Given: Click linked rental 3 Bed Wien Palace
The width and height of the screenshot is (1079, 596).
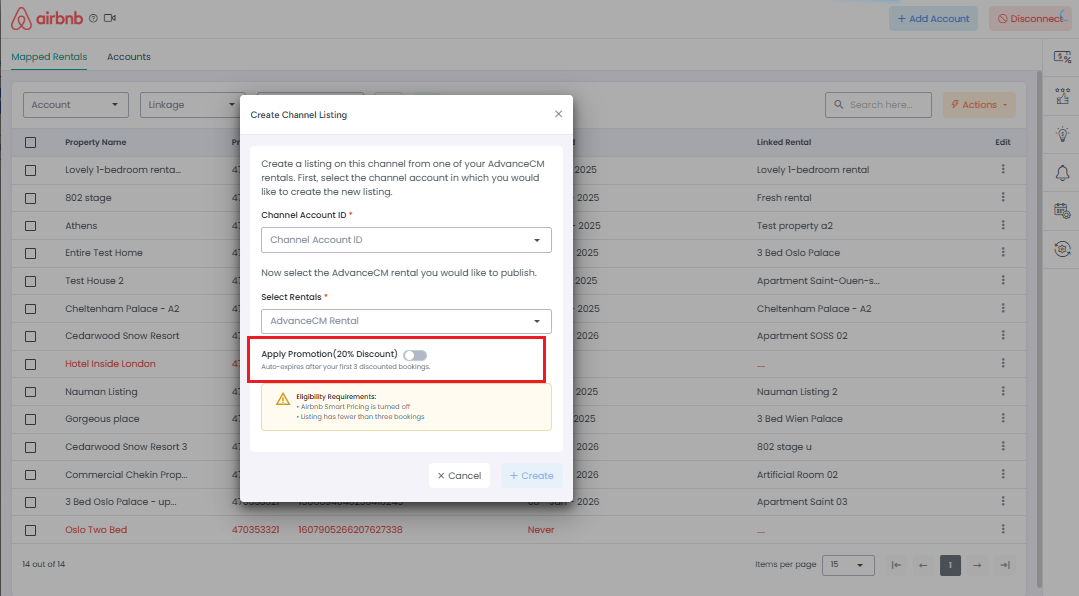Looking at the screenshot, I should [800, 418].
